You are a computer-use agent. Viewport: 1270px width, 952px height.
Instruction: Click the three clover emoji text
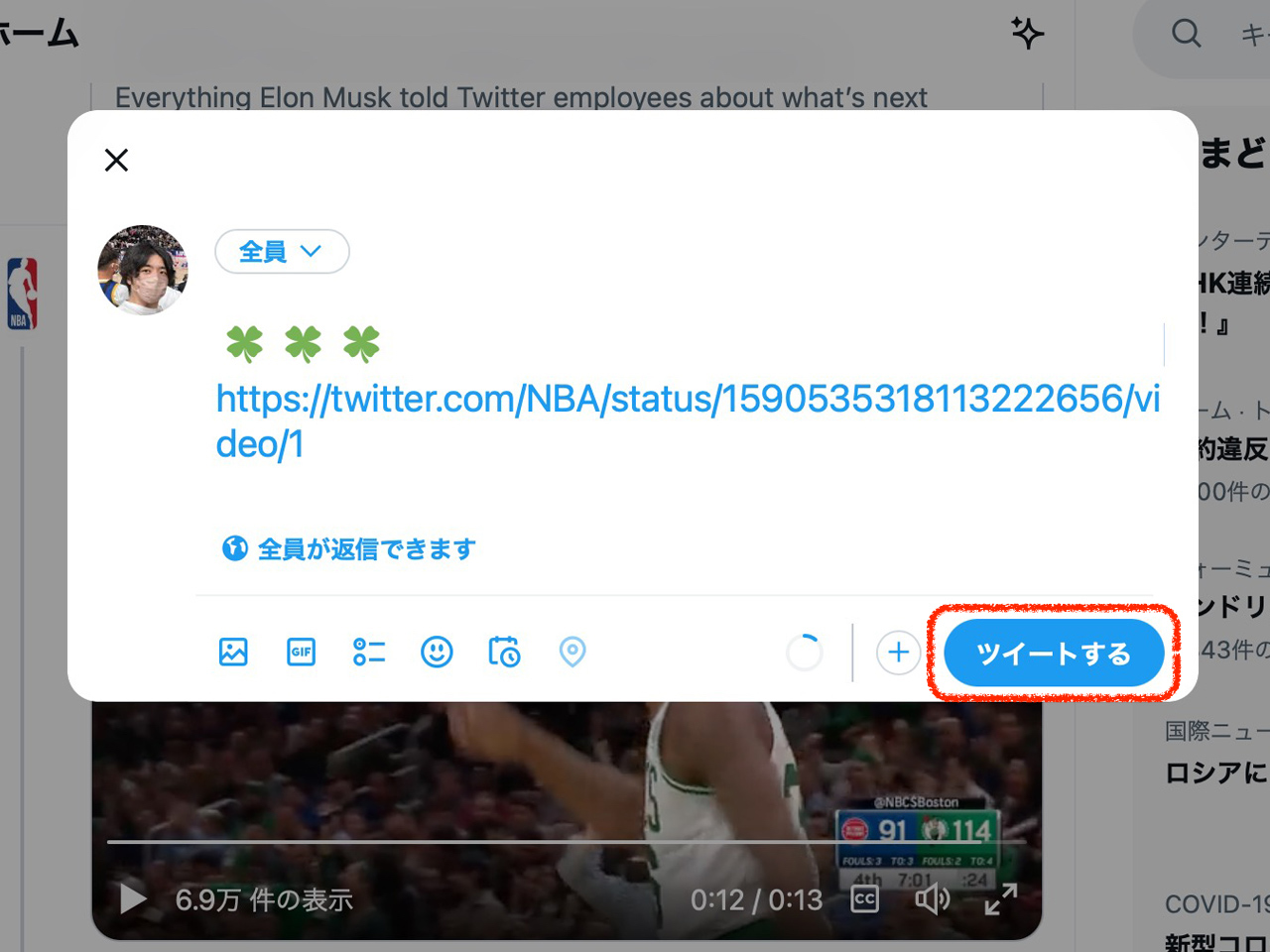(303, 344)
